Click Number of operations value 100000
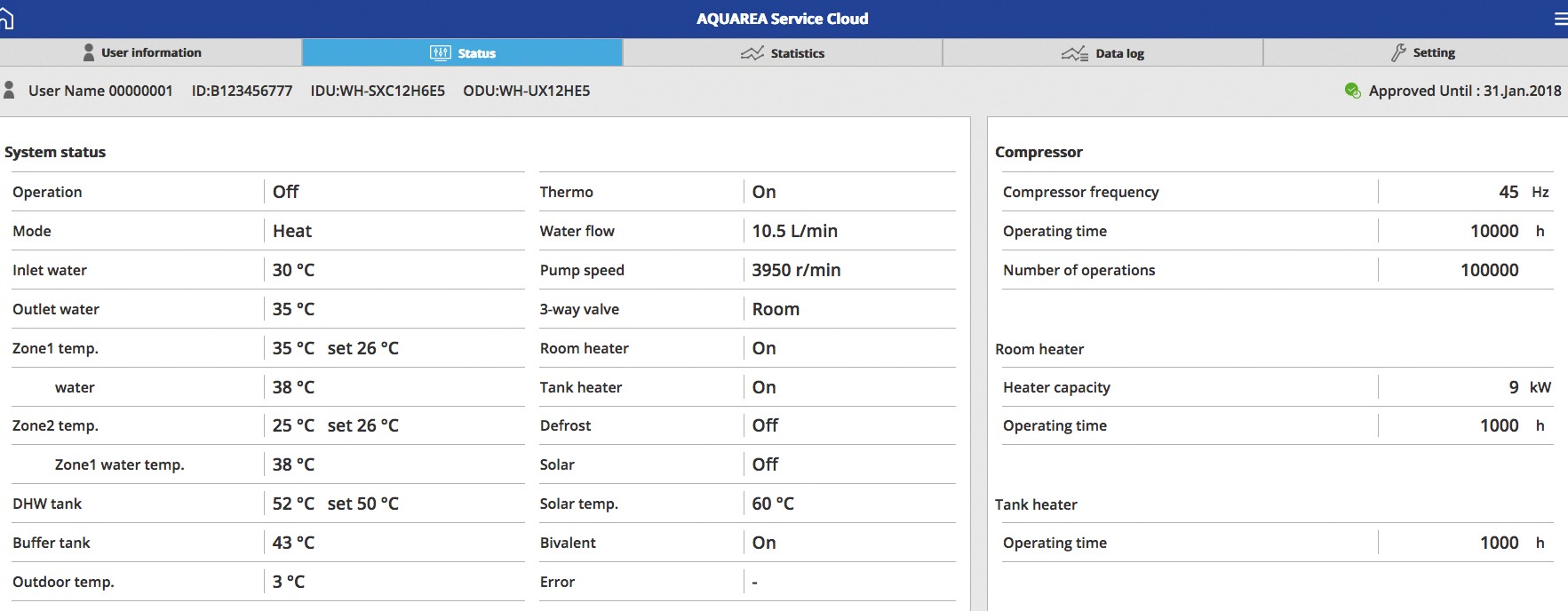Viewport: 1568px width, 611px height. [x=1490, y=270]
